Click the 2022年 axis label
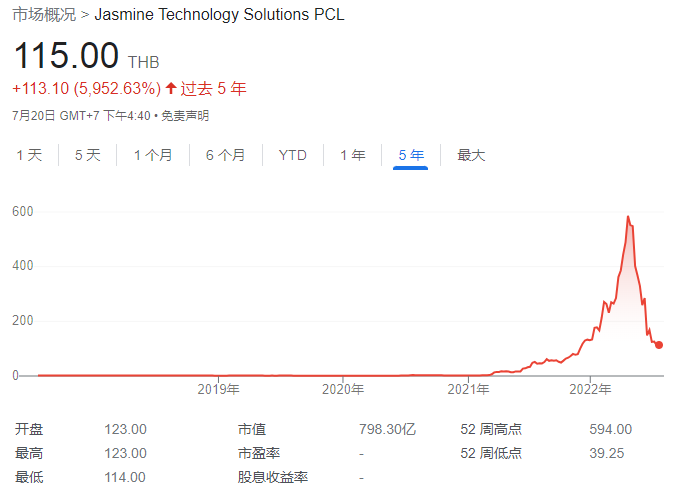The width and height of the screenshot is (683, 497). coord(592,389)
